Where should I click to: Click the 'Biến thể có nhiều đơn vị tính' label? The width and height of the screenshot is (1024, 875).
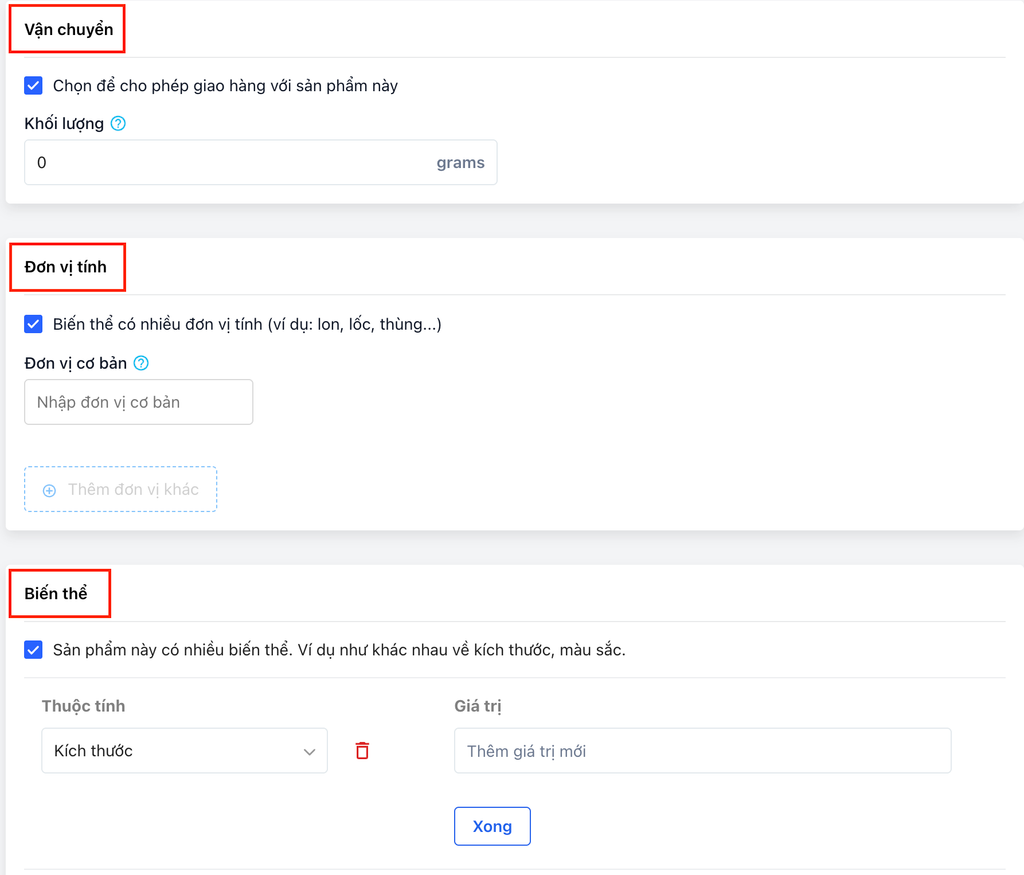tap(247, 324)
